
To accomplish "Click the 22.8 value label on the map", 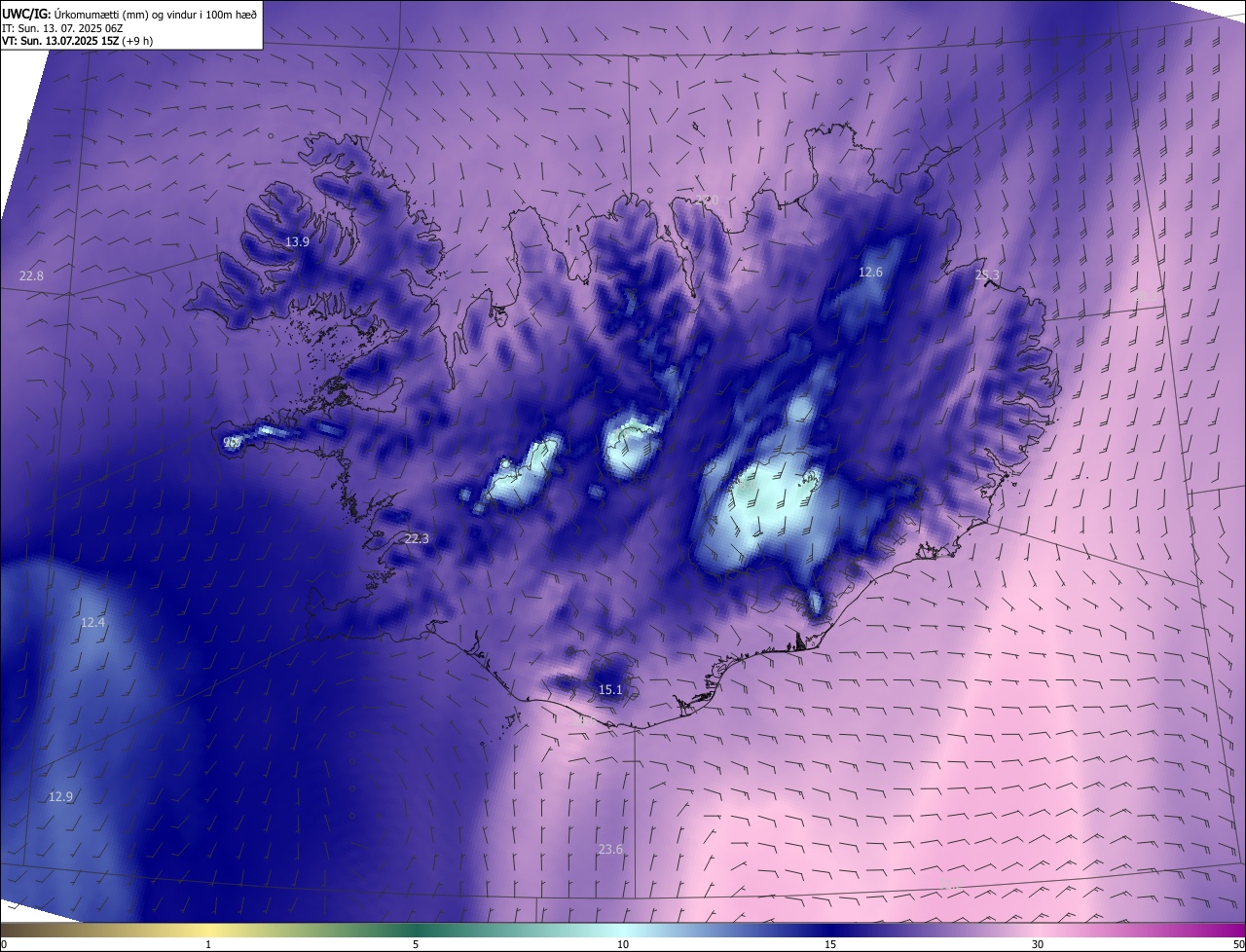I will click(31, 276).
